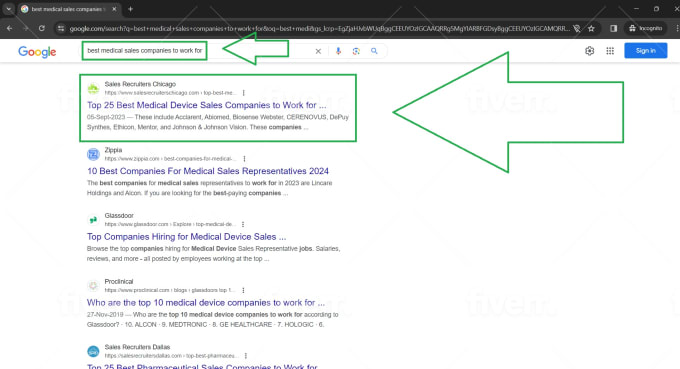
Task: Open more options for Glassdoor result
Action: point(243,224)
